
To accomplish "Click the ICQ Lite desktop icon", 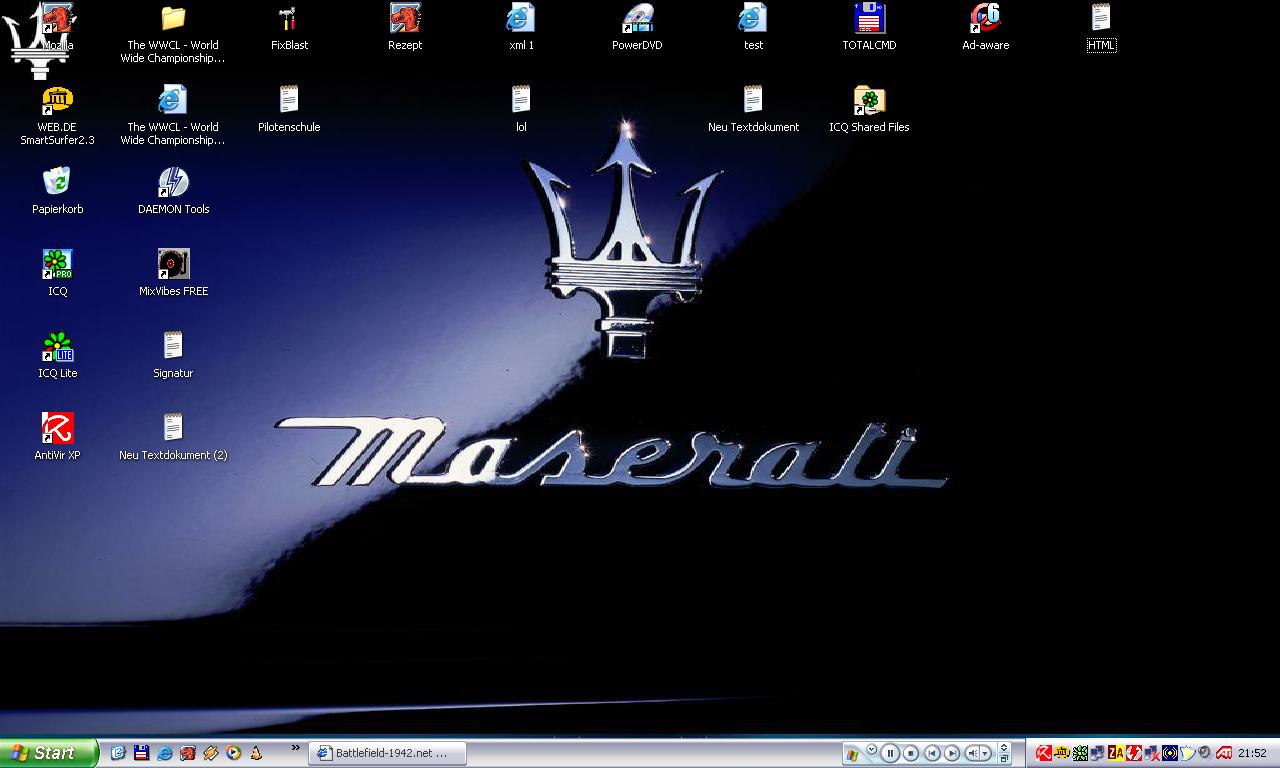I will coord(57,347).
